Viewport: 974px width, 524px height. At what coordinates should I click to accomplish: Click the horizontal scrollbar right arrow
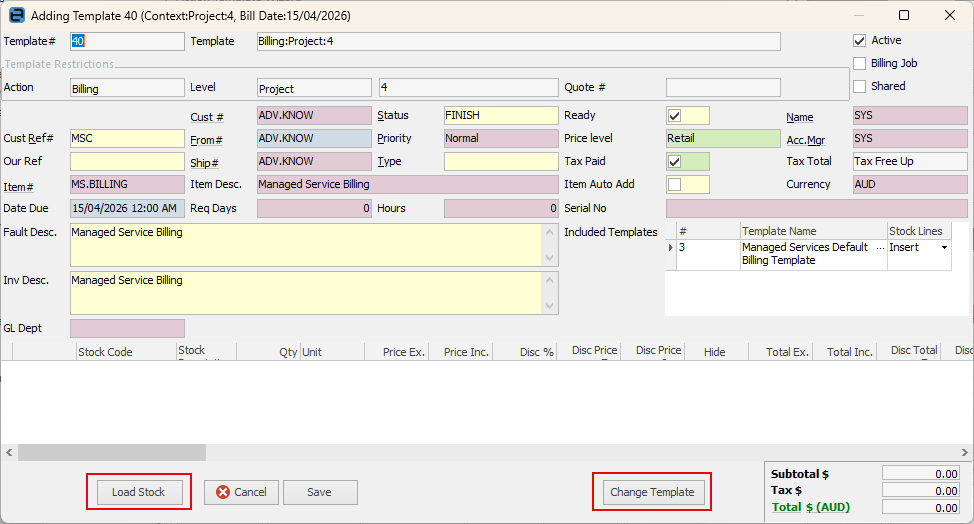[965, 453]
